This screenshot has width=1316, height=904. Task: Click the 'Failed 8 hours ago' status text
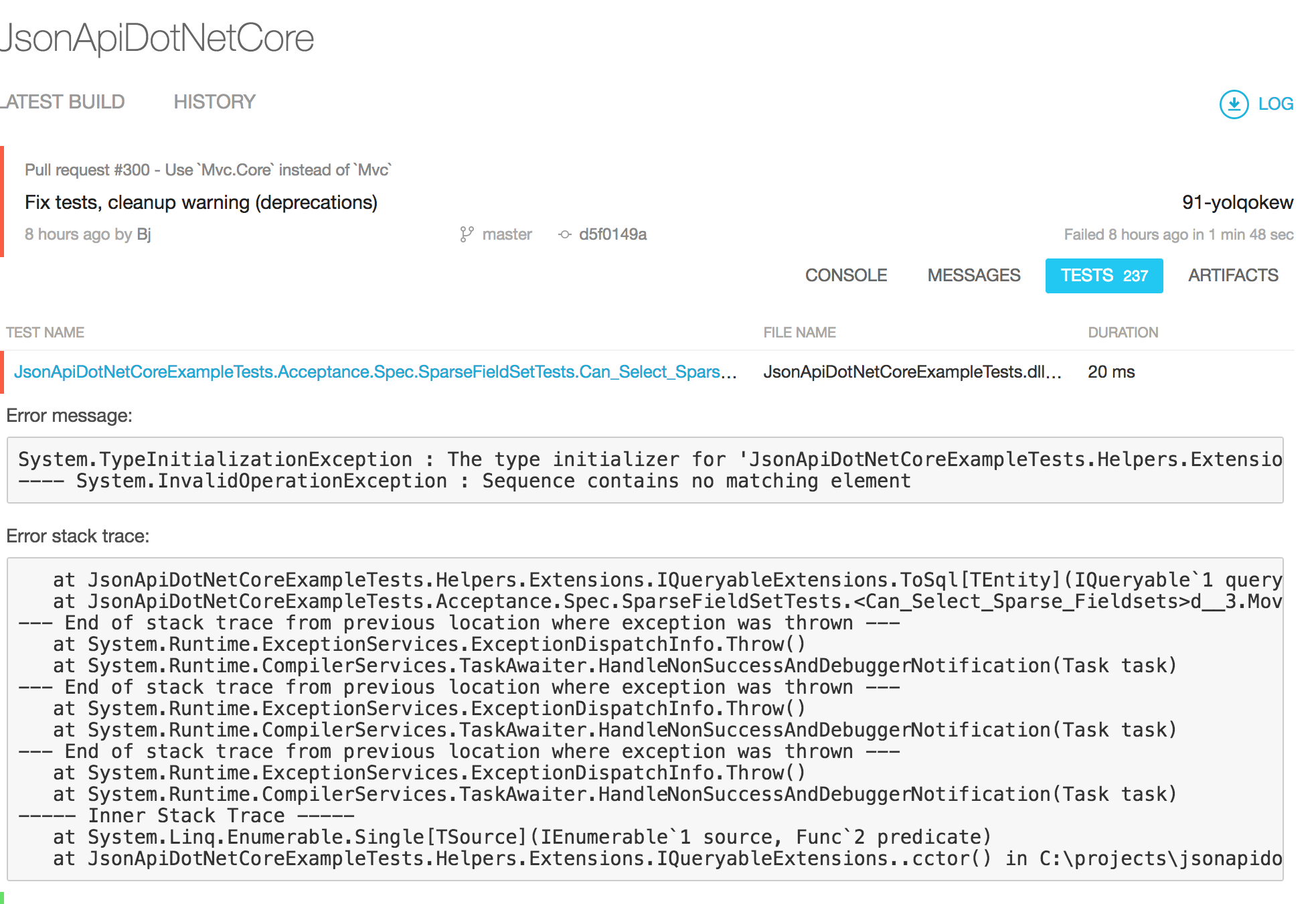(1179, 234)
